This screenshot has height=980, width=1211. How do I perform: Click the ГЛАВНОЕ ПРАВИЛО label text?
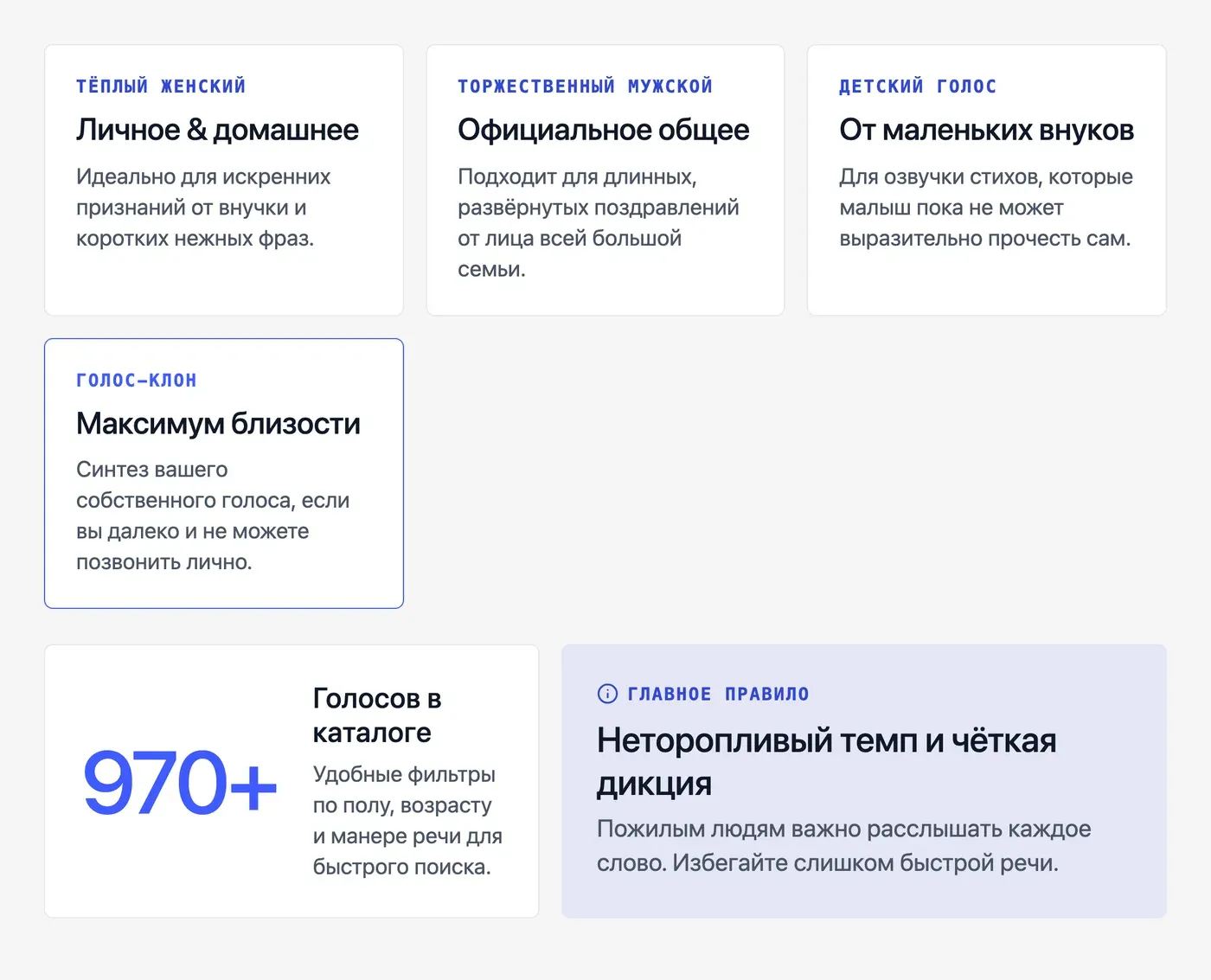tap(718, 694)
